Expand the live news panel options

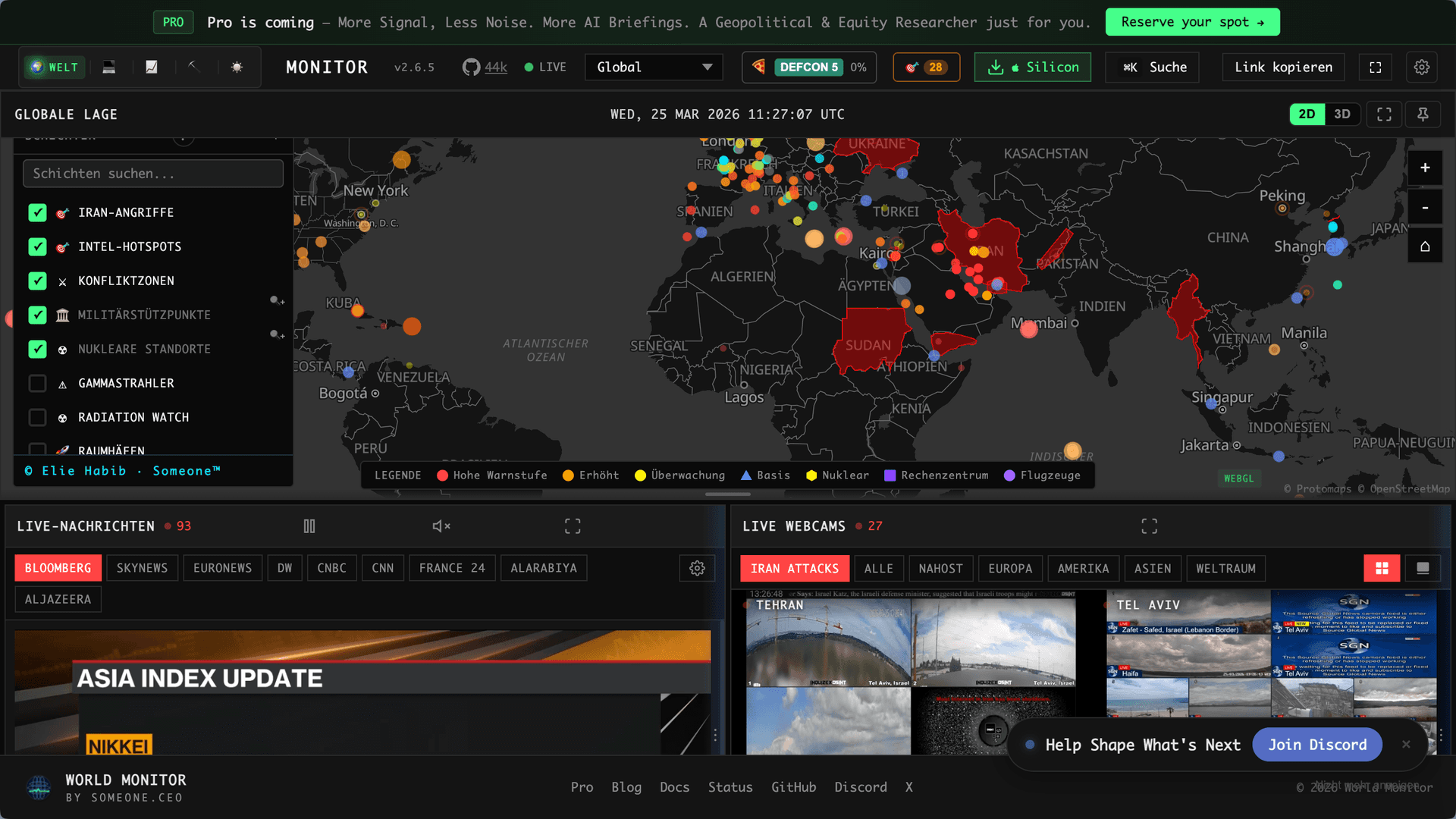tap(697, 567)
